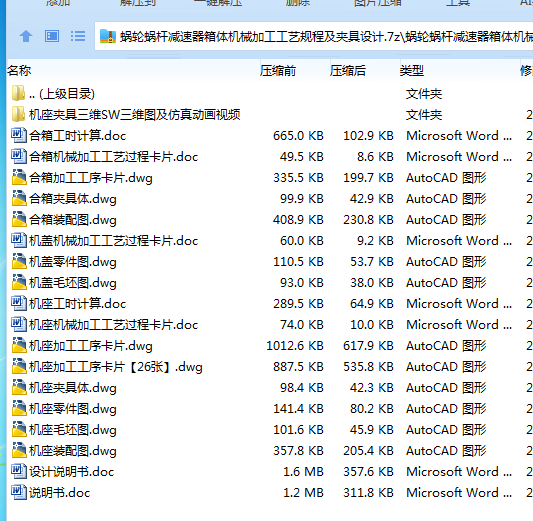Viewport: 533px width, 521px height.
Task: Click AutoCAD icon of 合箱装配图.dwg
Action: (x=19, y=220)
